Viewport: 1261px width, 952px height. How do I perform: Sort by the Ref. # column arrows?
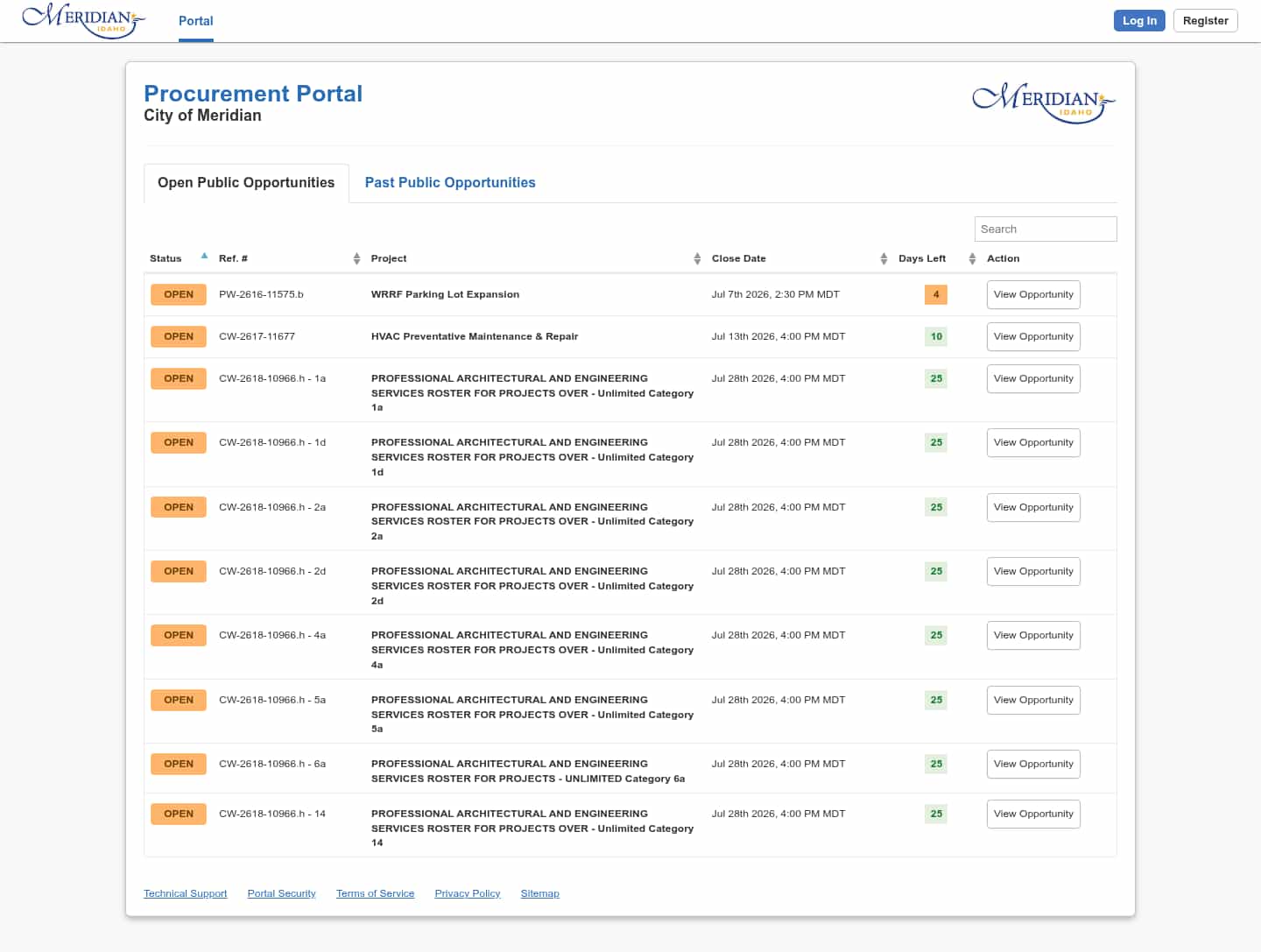[x=356, y=258]
